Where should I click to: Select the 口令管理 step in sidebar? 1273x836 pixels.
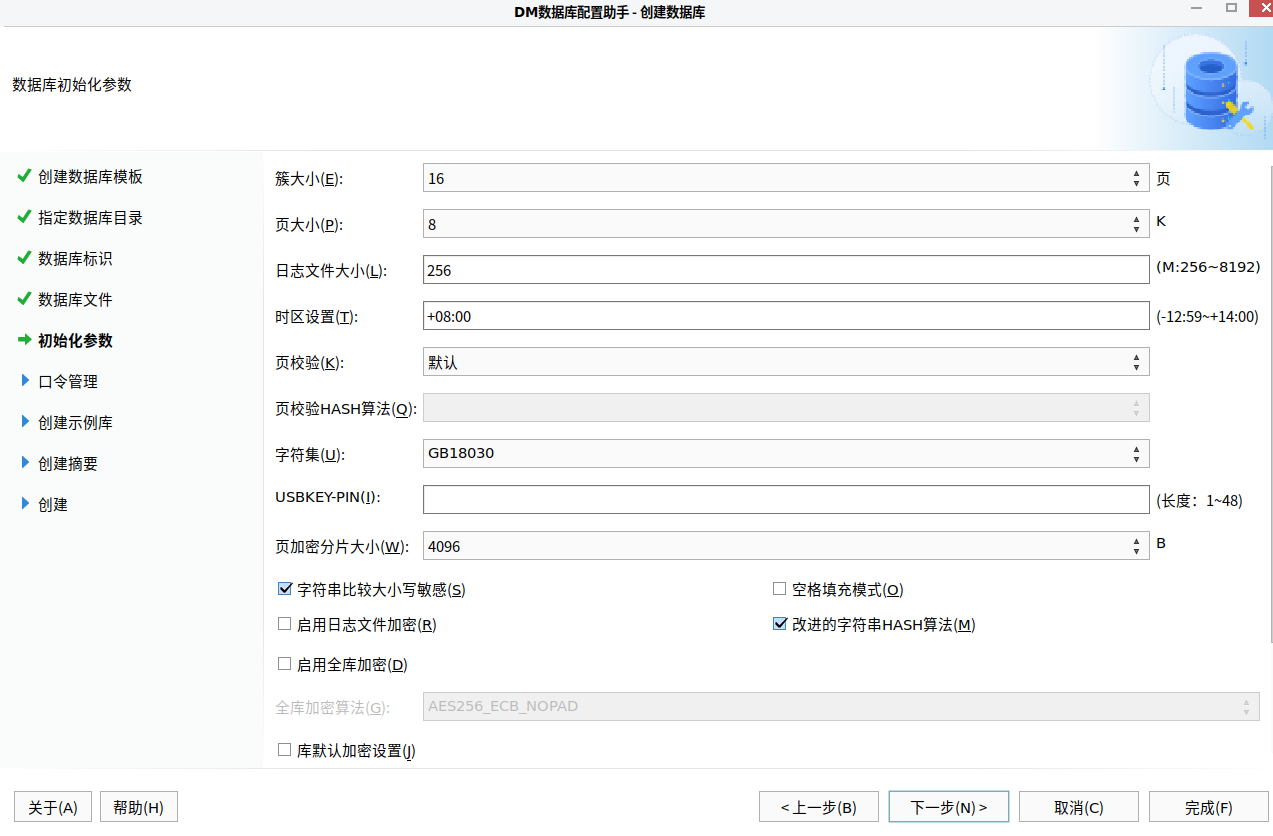pos(68,382)
